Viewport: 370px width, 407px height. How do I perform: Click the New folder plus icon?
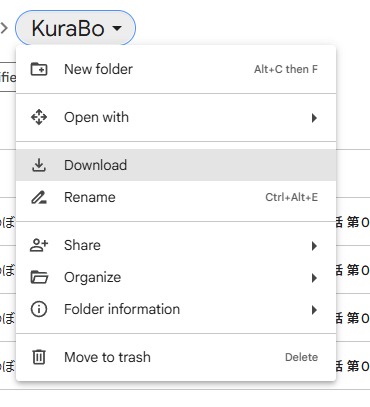click(x=39, y=69)
